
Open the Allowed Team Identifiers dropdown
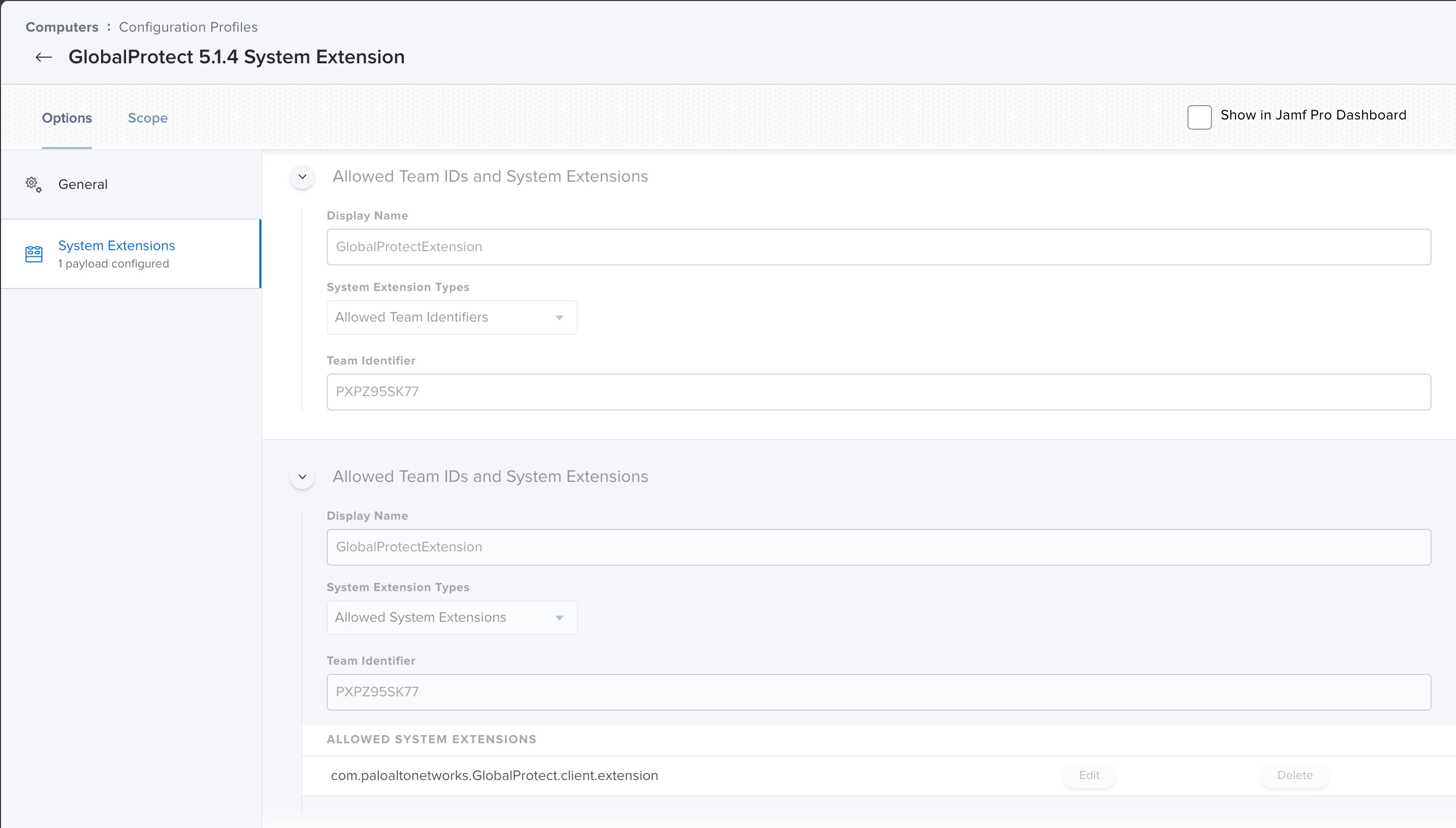[452, 318]
